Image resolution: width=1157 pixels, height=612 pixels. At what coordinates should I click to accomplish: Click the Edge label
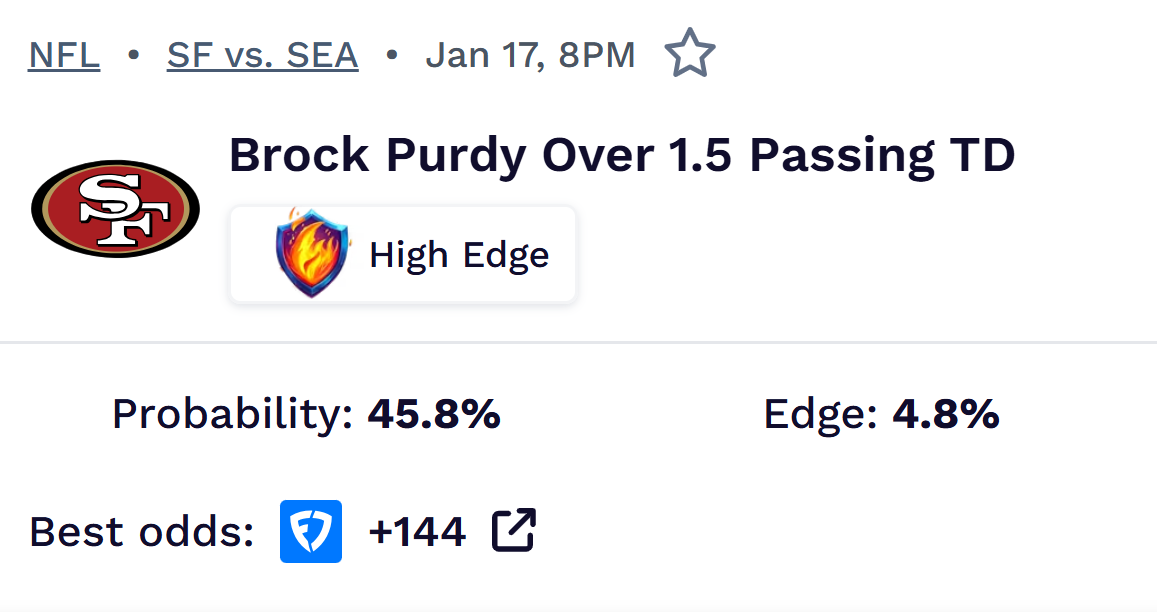(820, 414)
